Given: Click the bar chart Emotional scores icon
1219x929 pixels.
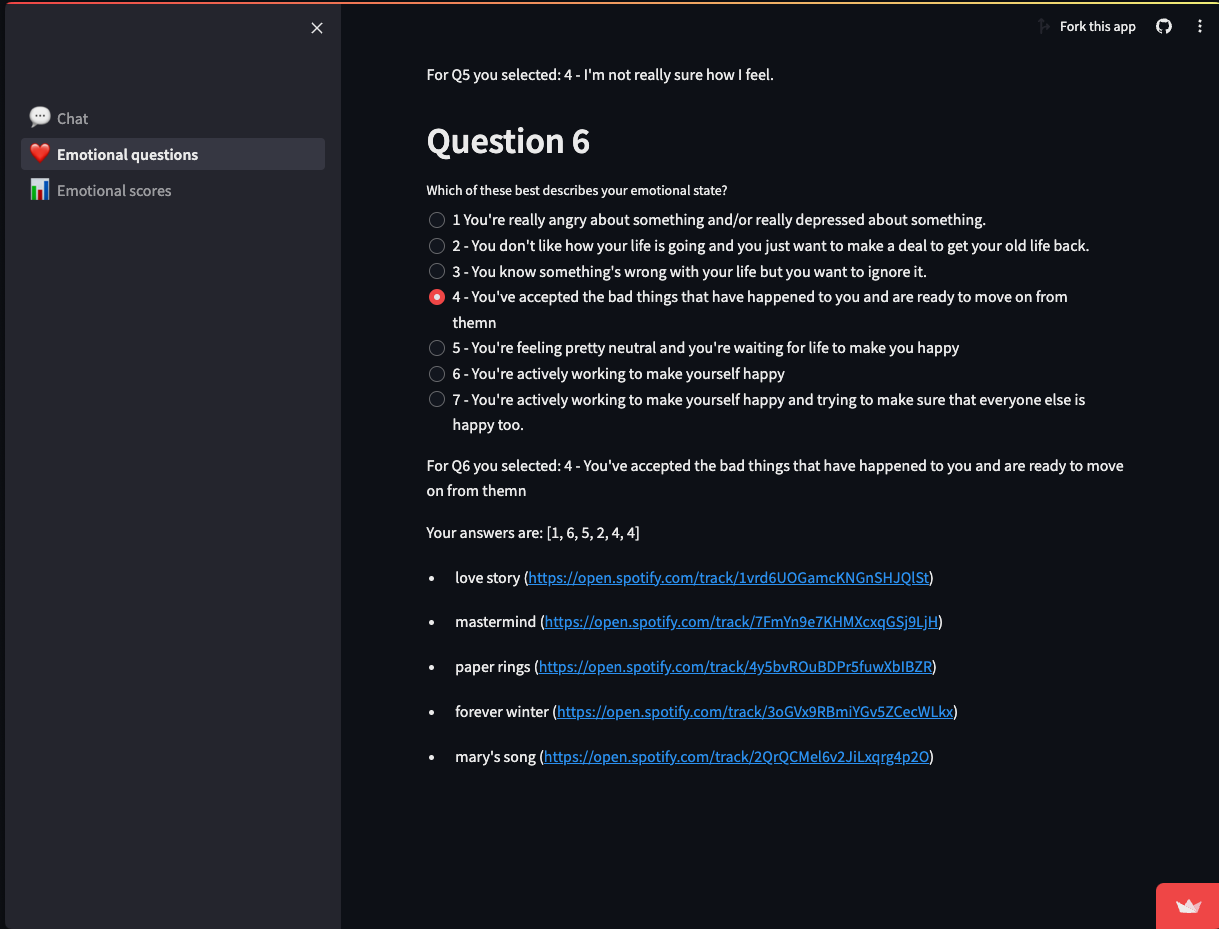Looking at the screenshot, I should [40, 190].
